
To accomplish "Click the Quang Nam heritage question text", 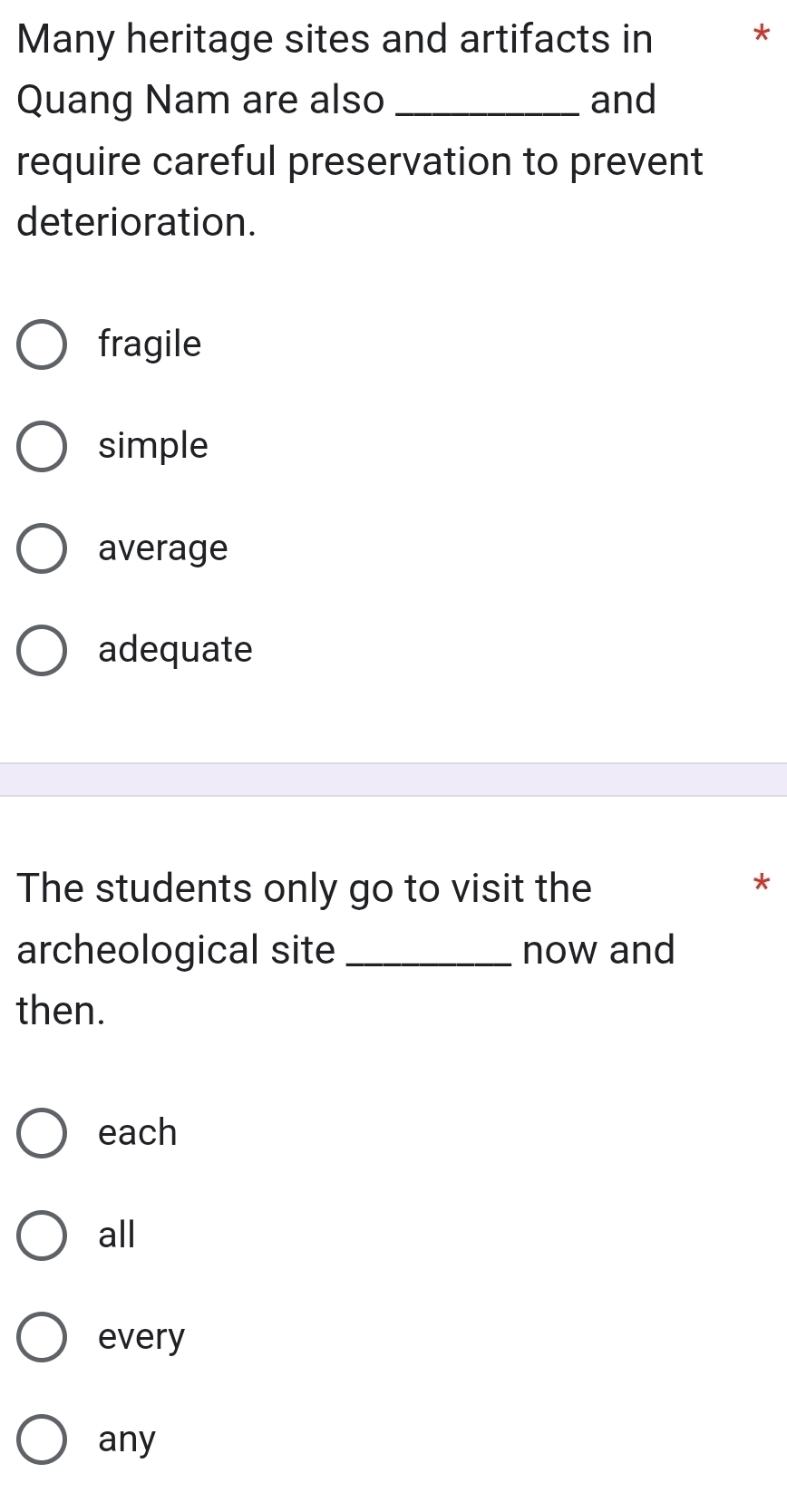I will pos(360,131).
